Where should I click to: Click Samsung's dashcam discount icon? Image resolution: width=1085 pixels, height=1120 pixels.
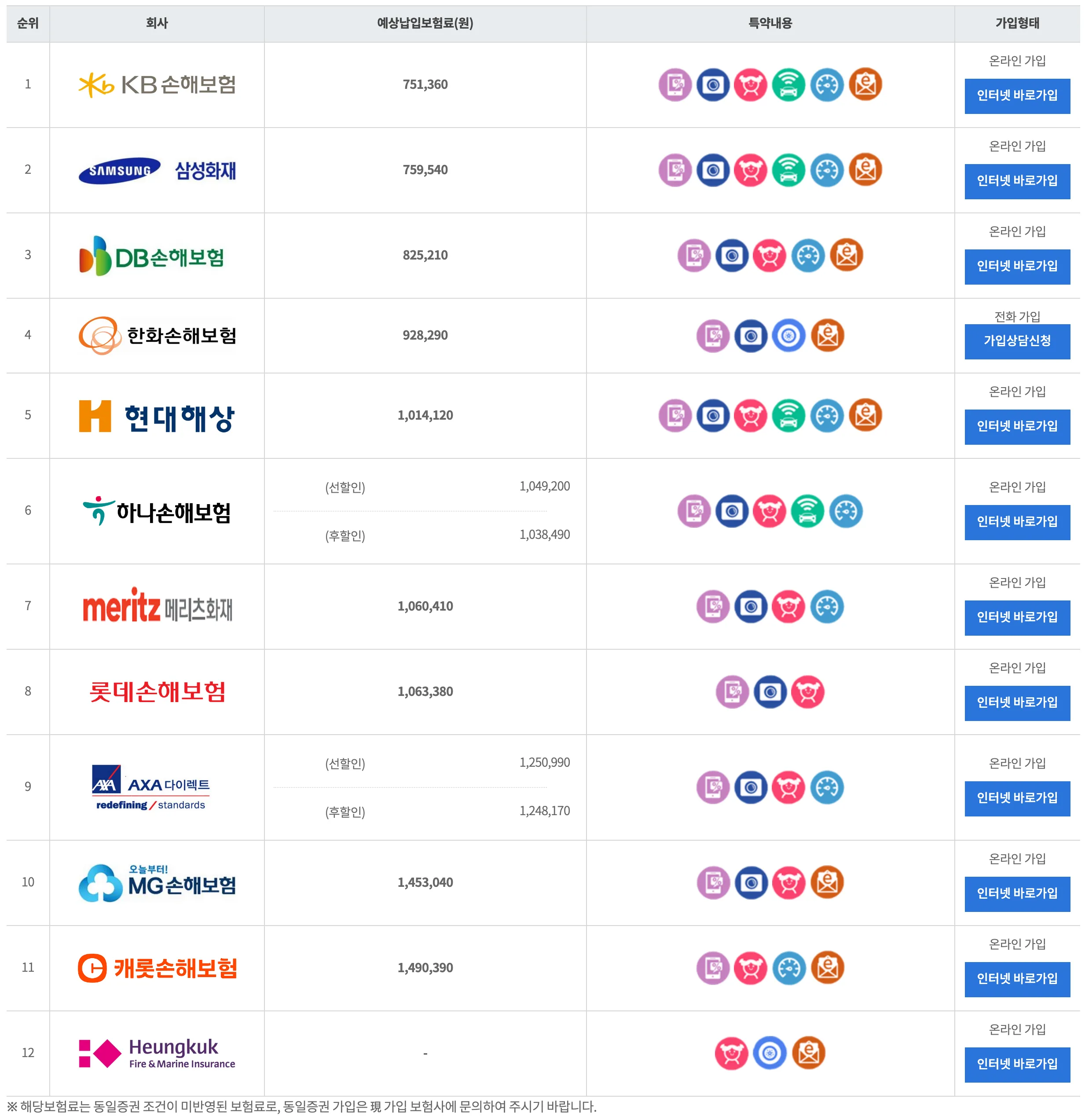tap(712, 170)
